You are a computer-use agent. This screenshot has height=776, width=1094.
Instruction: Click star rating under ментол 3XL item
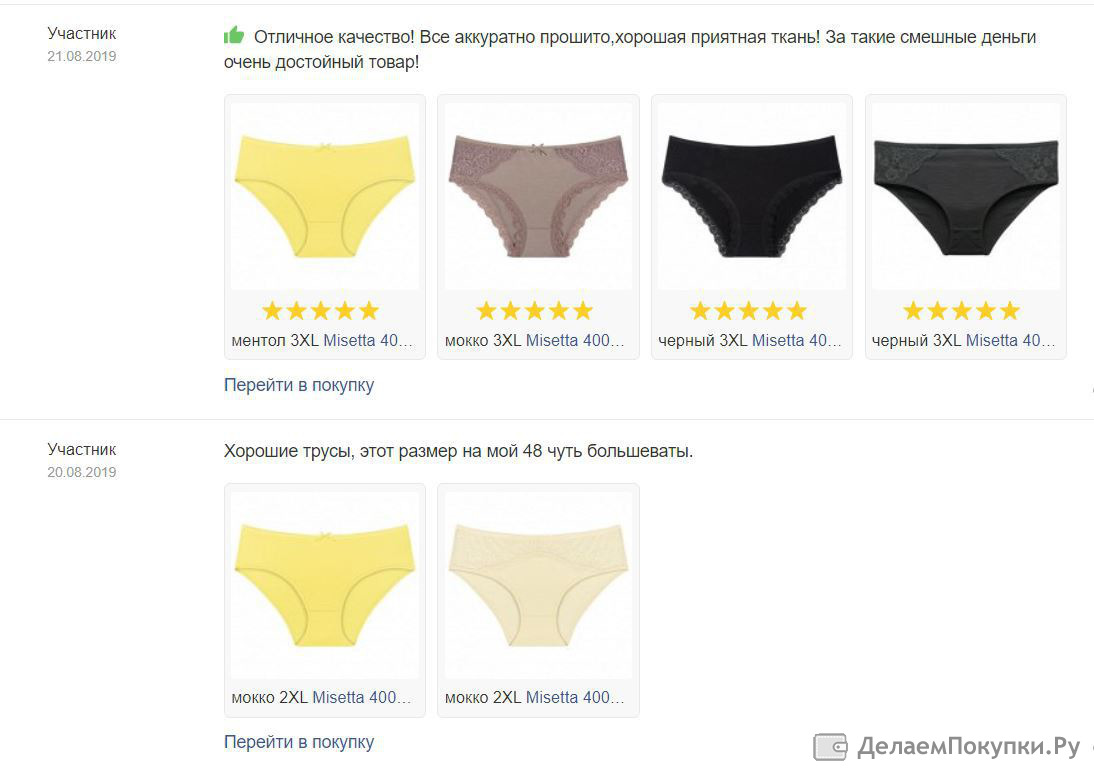coord(320,311)
